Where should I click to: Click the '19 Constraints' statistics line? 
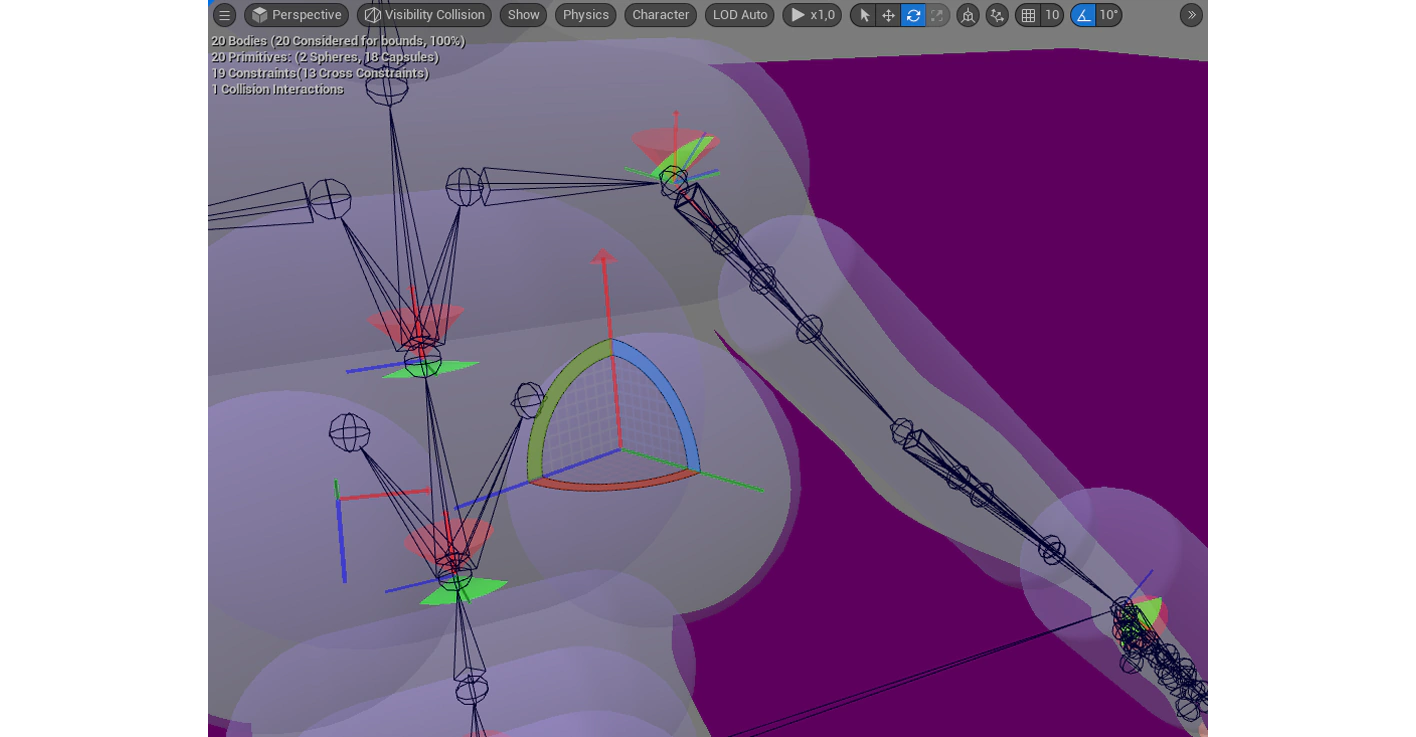pos(320,73)
